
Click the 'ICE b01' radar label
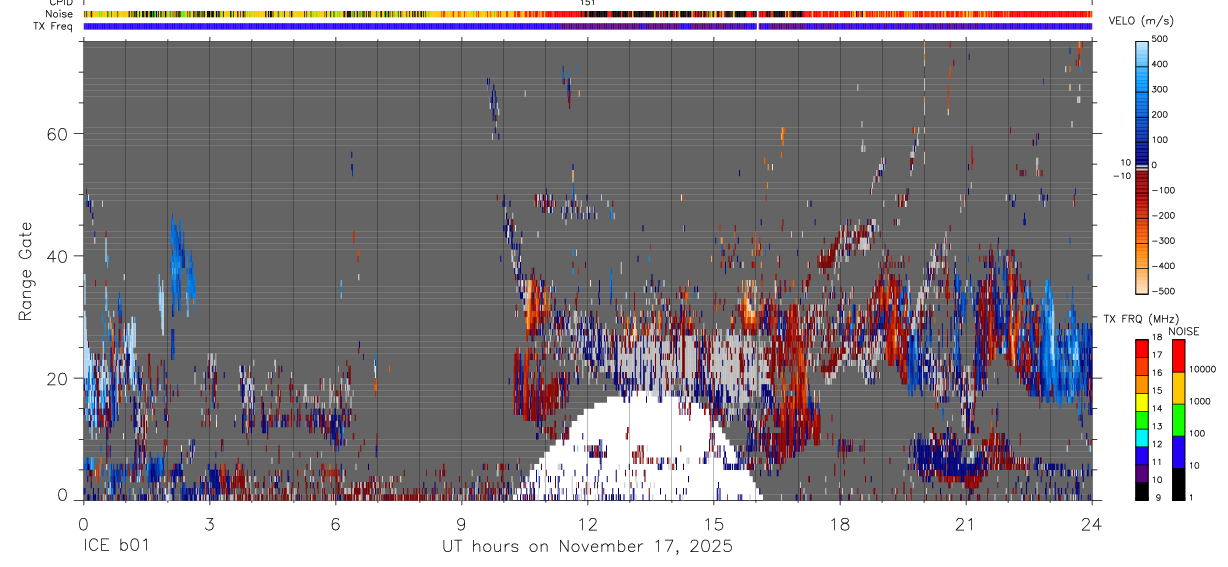coord(115,547)
